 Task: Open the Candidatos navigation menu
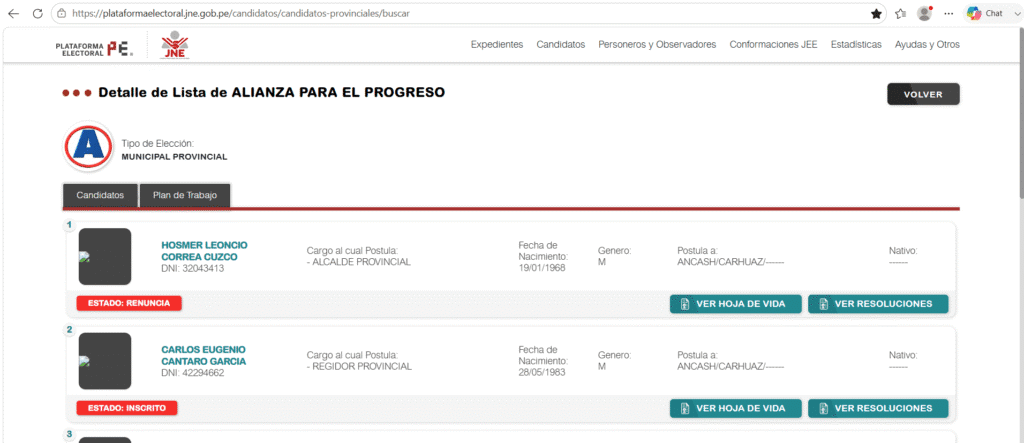560,44
